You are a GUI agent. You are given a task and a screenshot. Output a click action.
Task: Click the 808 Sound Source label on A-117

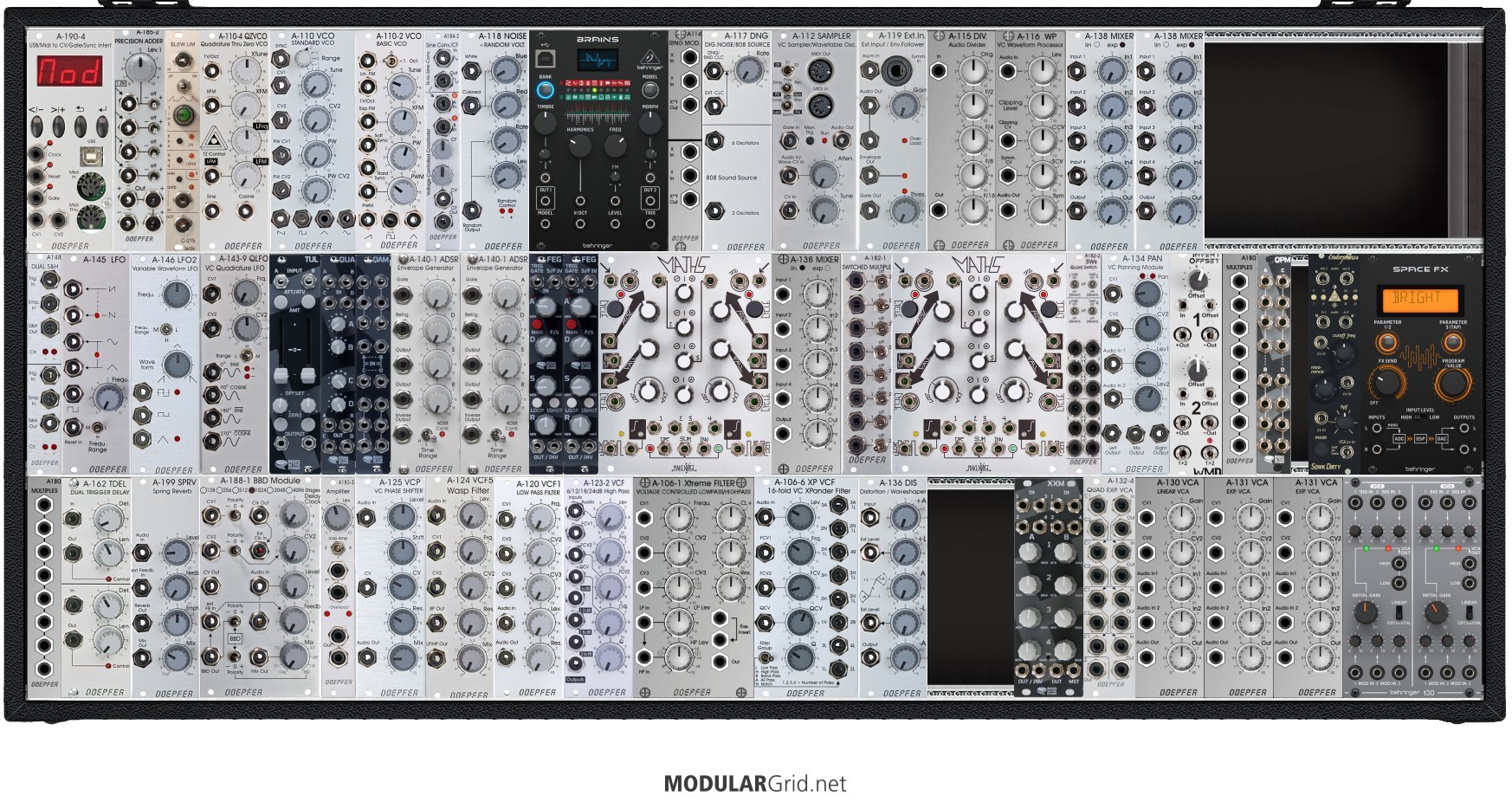point(731,178)
